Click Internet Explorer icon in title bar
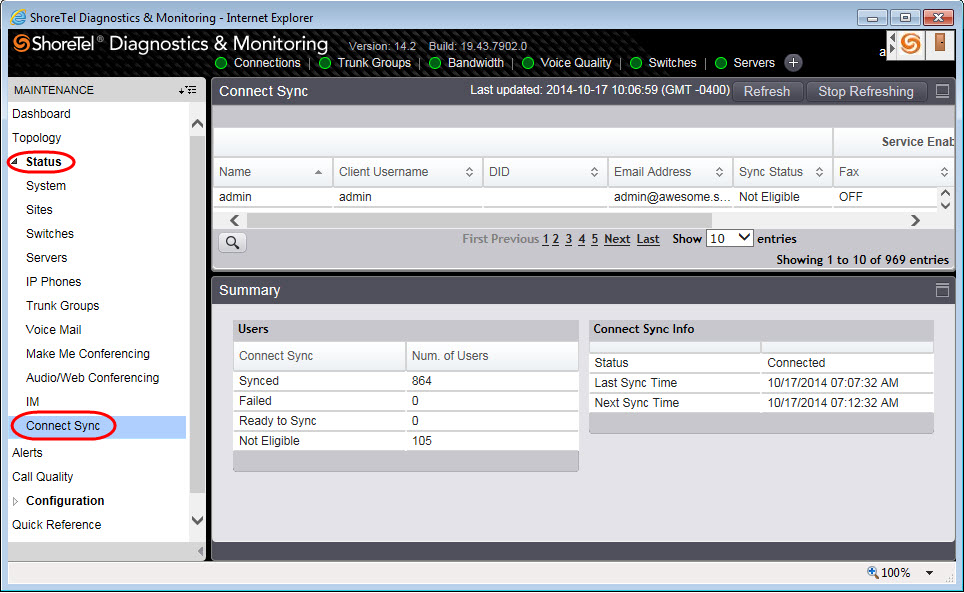Viewport: 964px width, 593px height. [19, 17]
